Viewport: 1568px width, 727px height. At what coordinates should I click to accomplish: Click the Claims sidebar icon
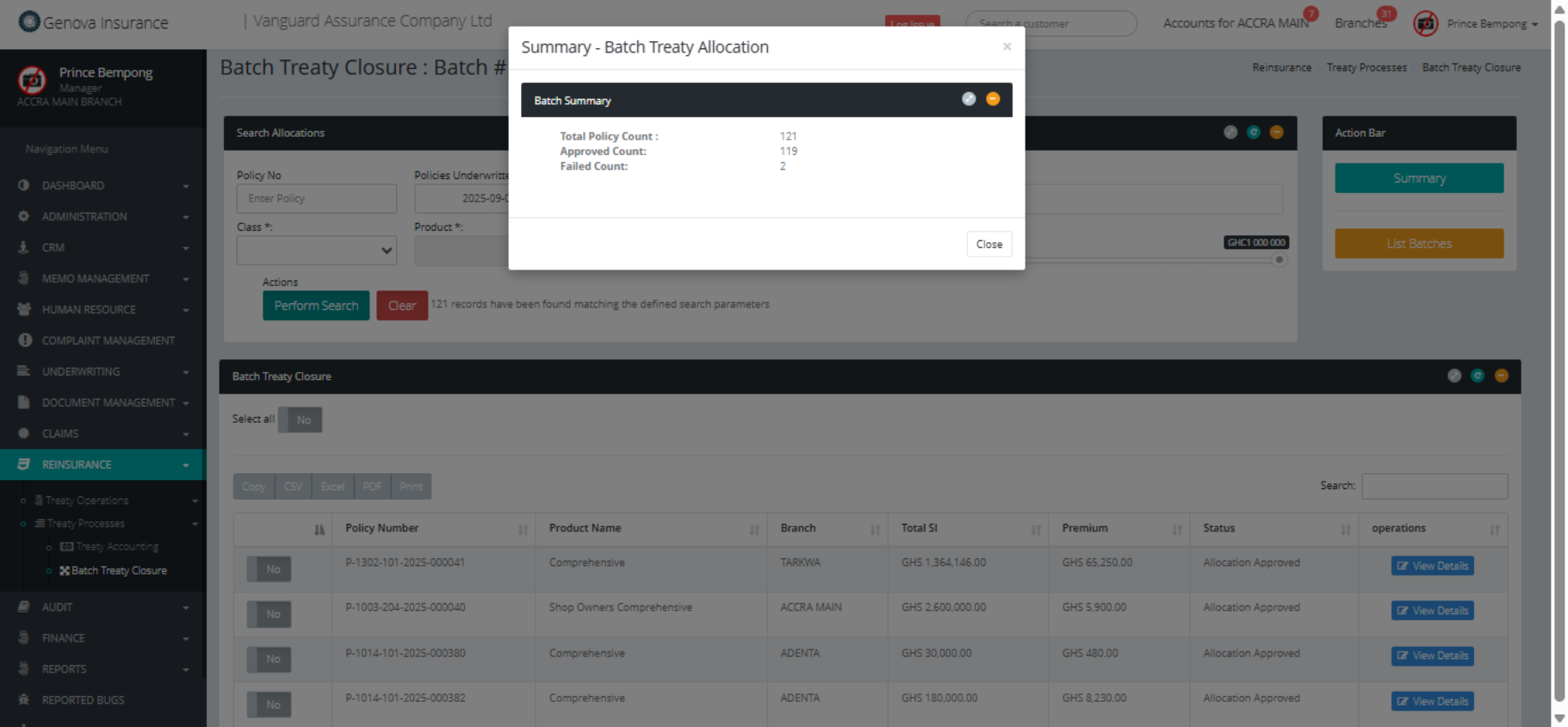24,433
